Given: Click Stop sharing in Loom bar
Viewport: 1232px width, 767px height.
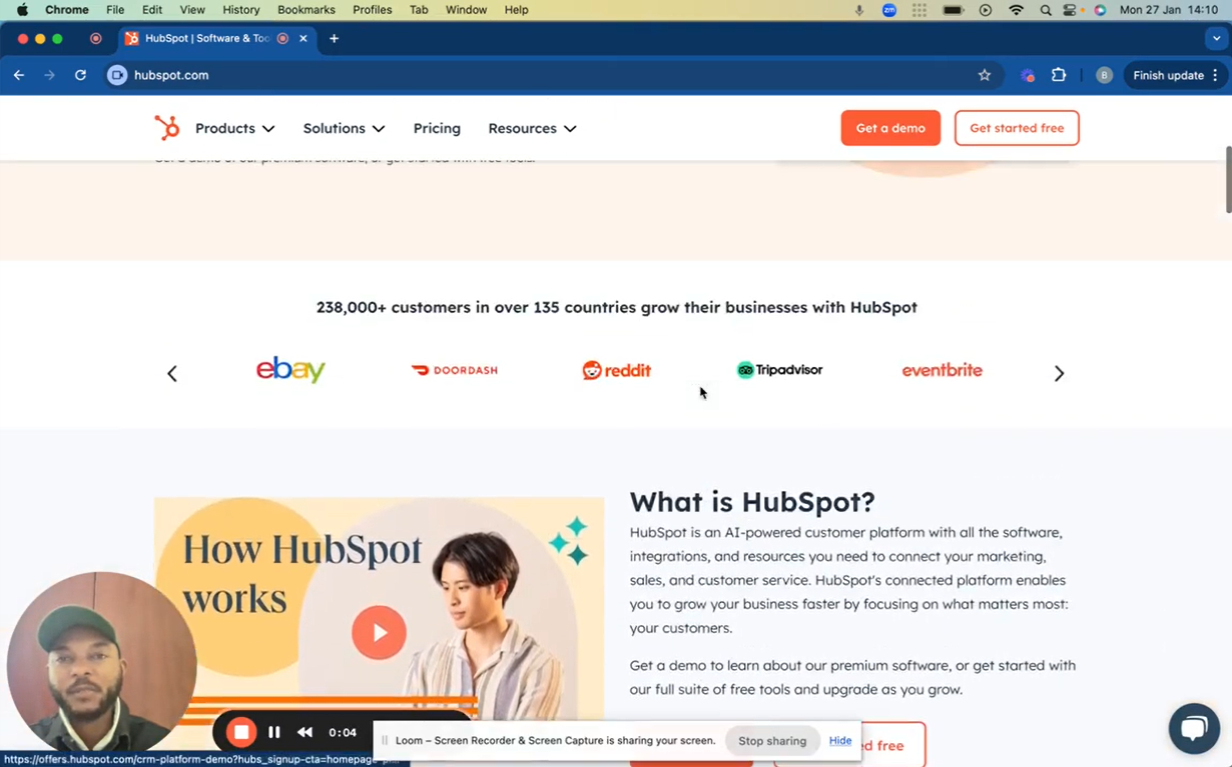Looking at the screenshot, I should coord(772,741).
